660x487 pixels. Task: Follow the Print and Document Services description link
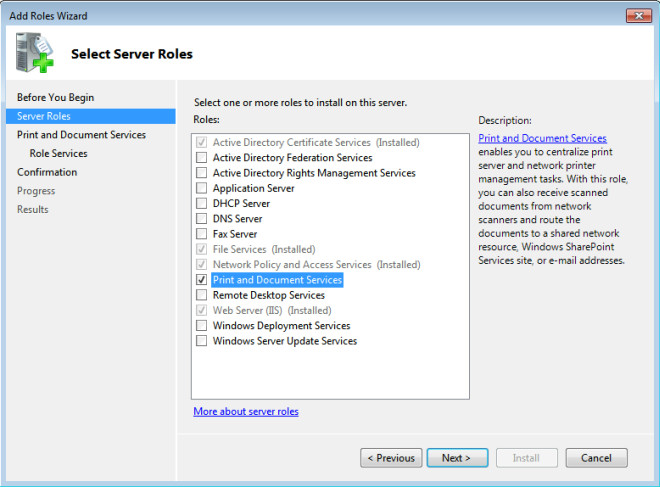pos(542,138)
